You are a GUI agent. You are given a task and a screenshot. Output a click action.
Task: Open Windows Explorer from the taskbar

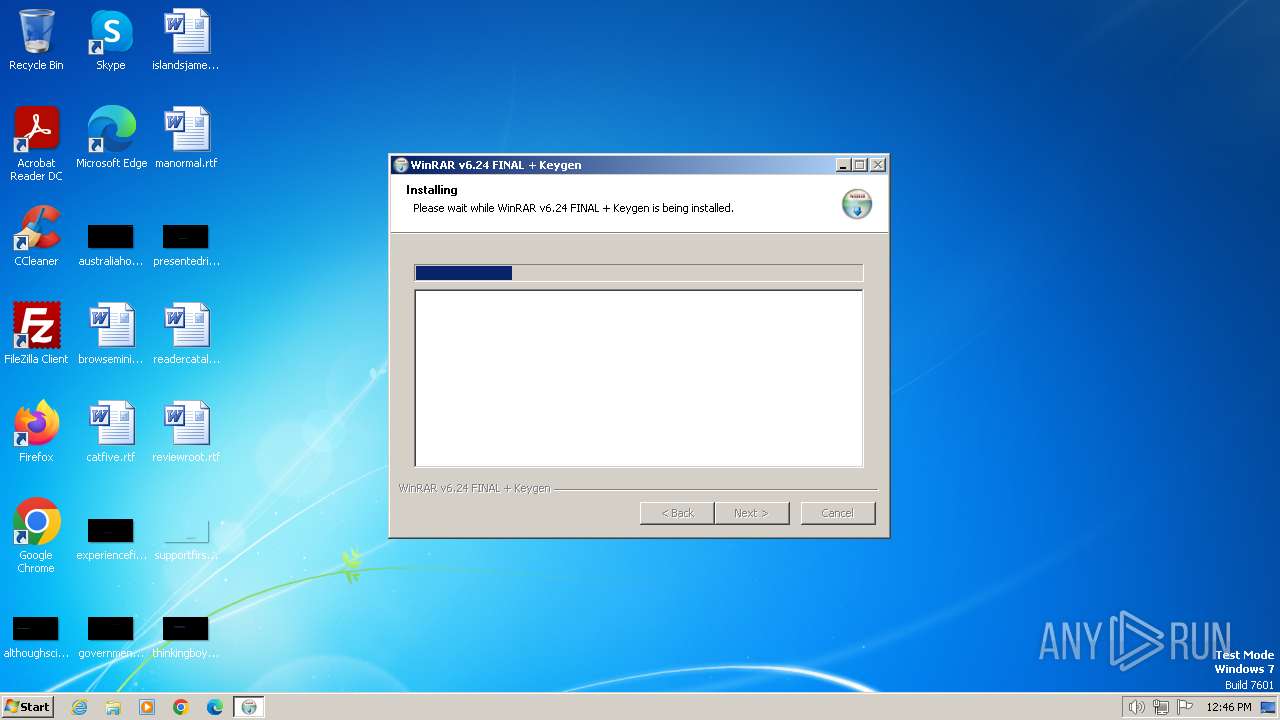pyautogui.click(x=113, y=707)
